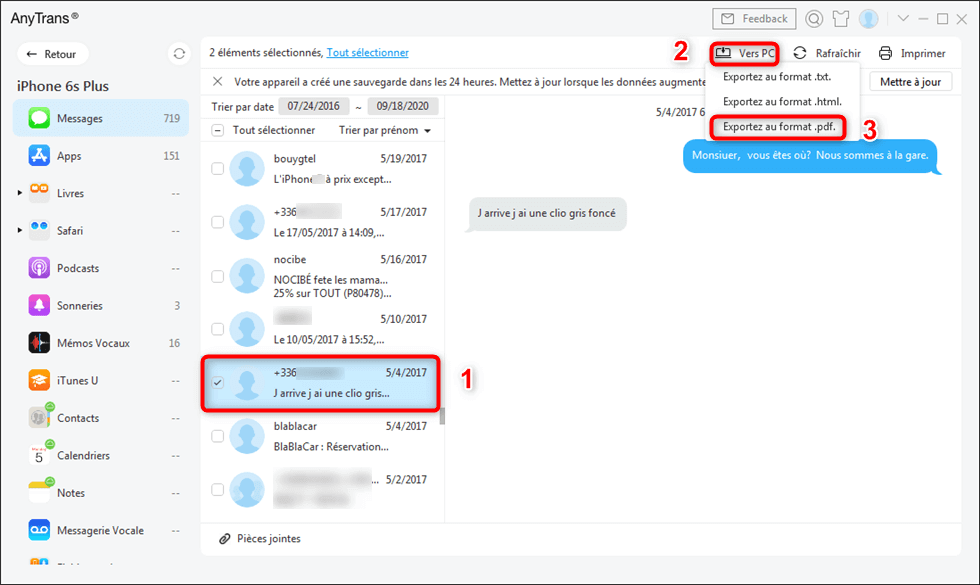The height and width of the screenshot is (585, 980).
Task: Open the blablacar contact avatar
Action: pyautogui.click(x=247, y=436)
